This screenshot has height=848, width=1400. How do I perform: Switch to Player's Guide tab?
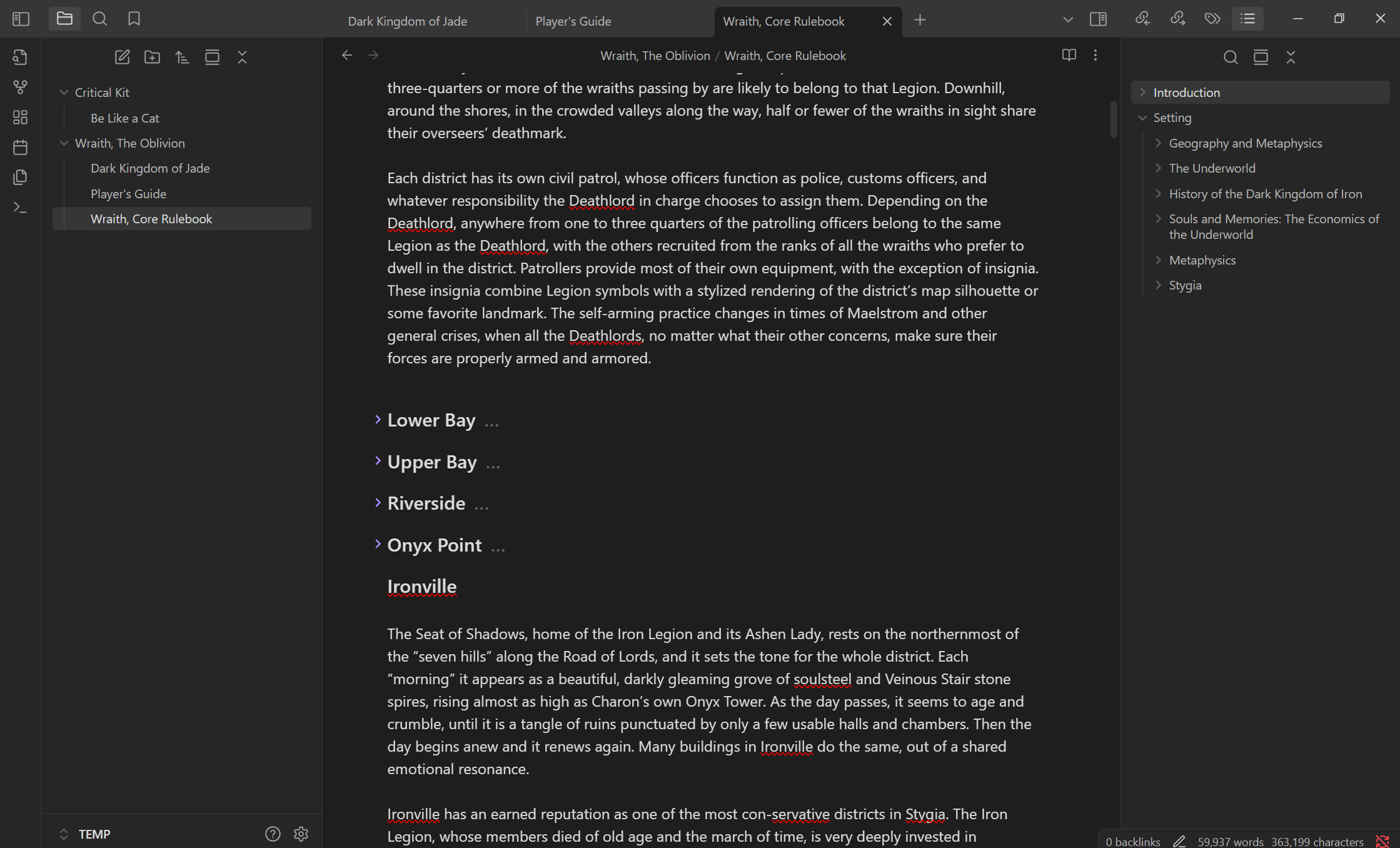(573, 21)
